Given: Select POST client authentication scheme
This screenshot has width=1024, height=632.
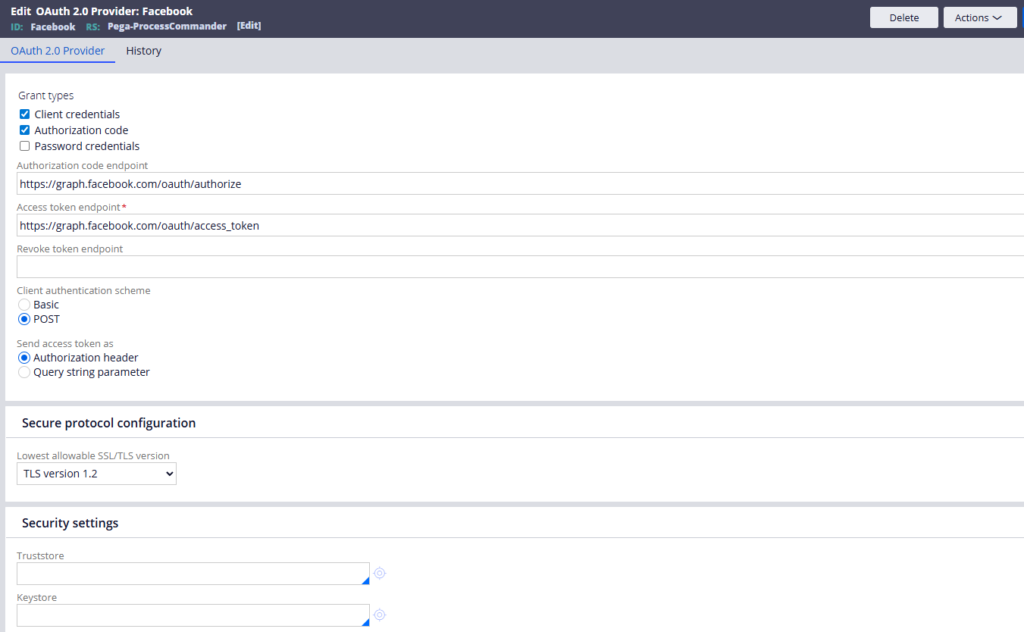Looking at the screenshot, I should 24,319.
